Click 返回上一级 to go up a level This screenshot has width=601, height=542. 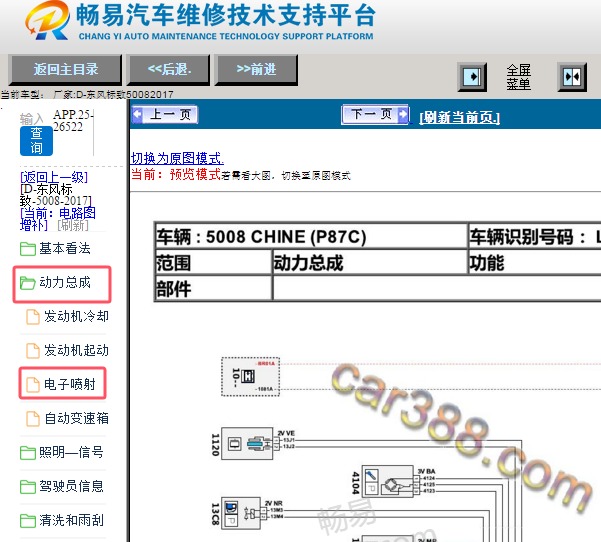coord(54,177)
